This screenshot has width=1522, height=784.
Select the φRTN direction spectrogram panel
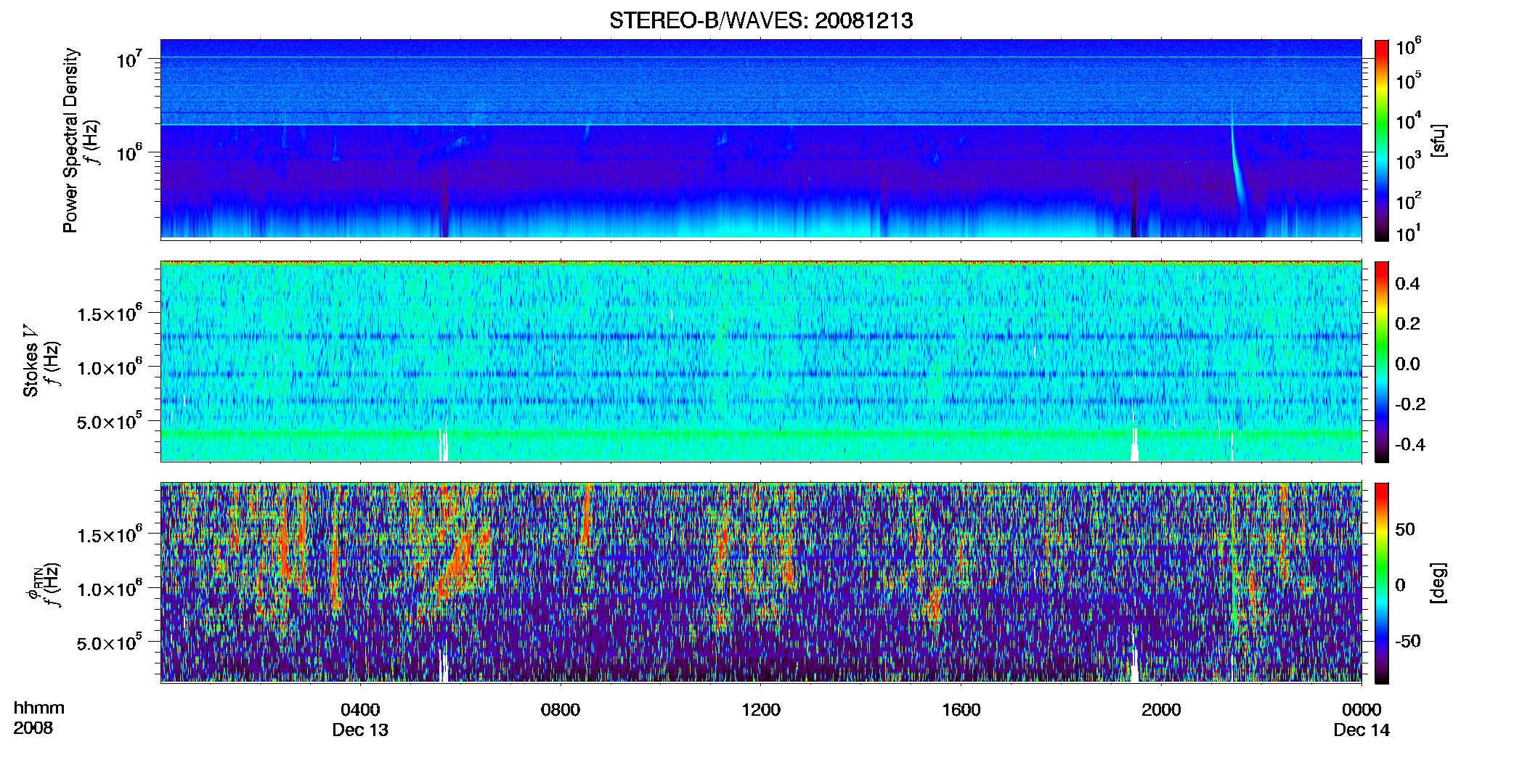pos(761,582)
